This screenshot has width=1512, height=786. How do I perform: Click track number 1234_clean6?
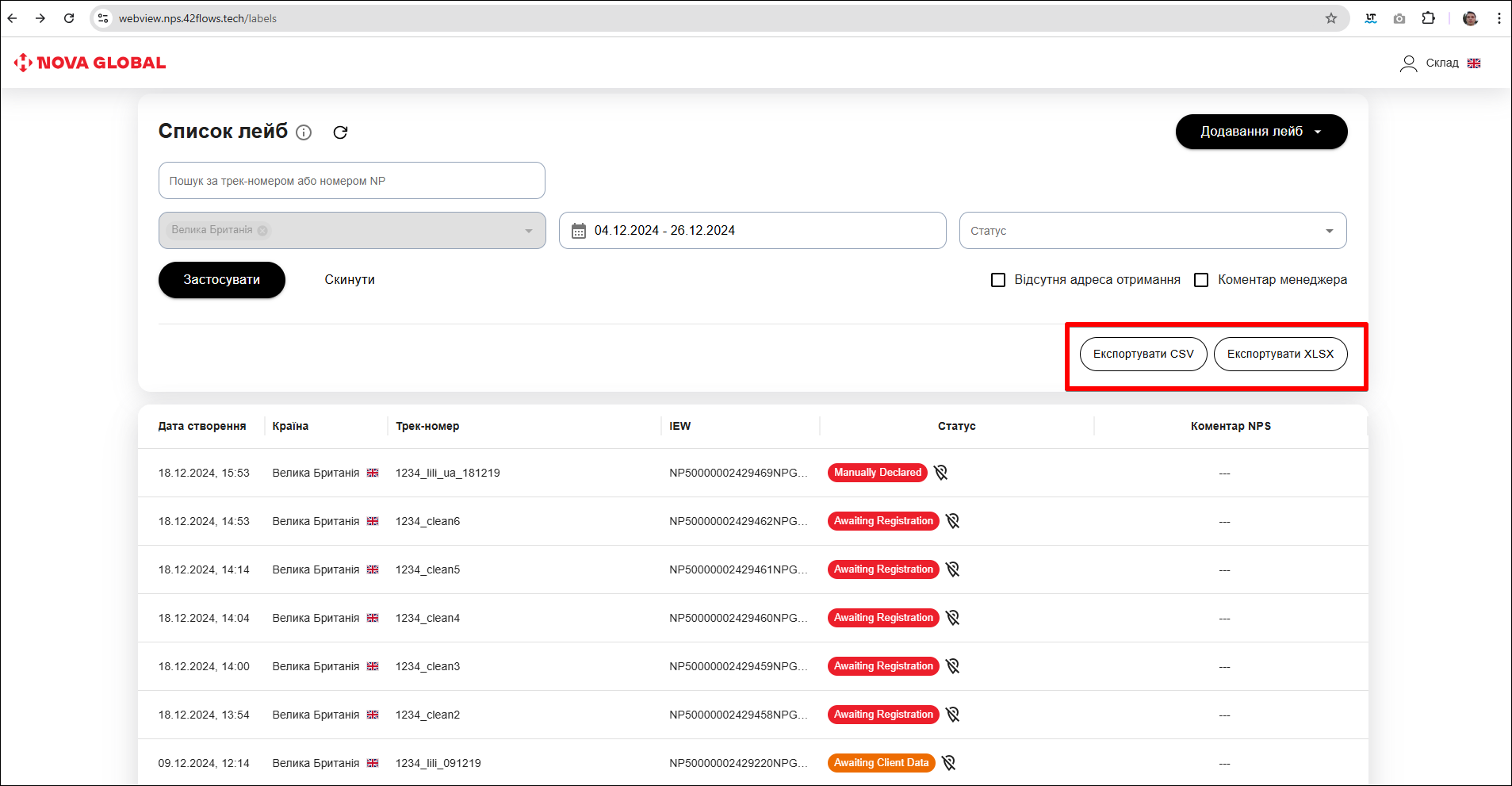428,521
